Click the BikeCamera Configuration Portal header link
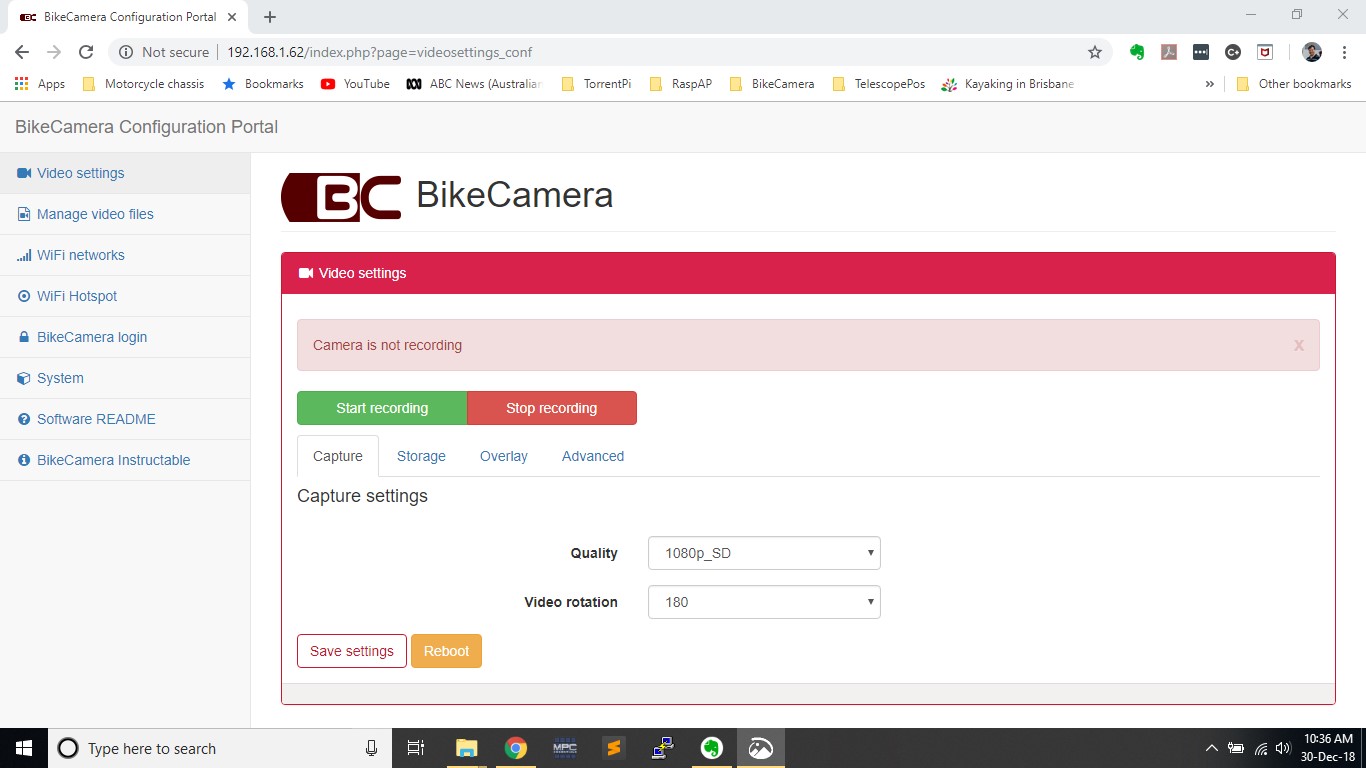1366x768 pixels. tap(146, 127)
